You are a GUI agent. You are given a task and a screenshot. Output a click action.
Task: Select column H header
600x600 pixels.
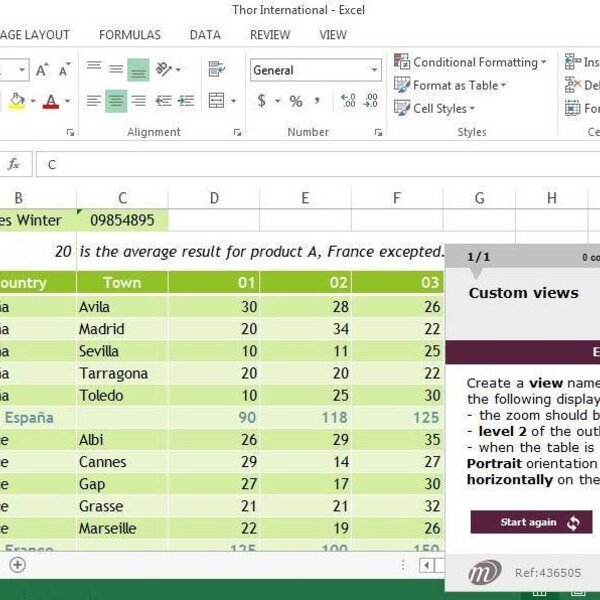click(x=551, y=198)
